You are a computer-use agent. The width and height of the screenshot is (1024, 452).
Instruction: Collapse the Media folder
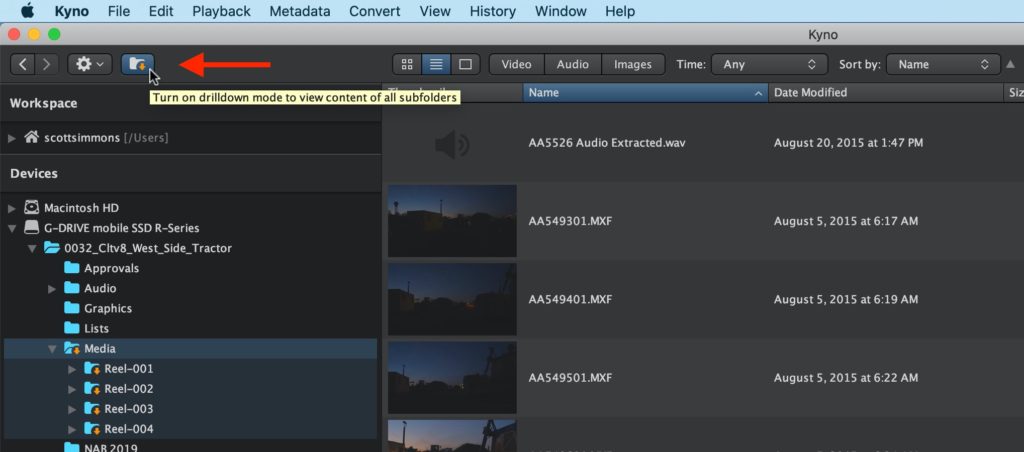52,349
